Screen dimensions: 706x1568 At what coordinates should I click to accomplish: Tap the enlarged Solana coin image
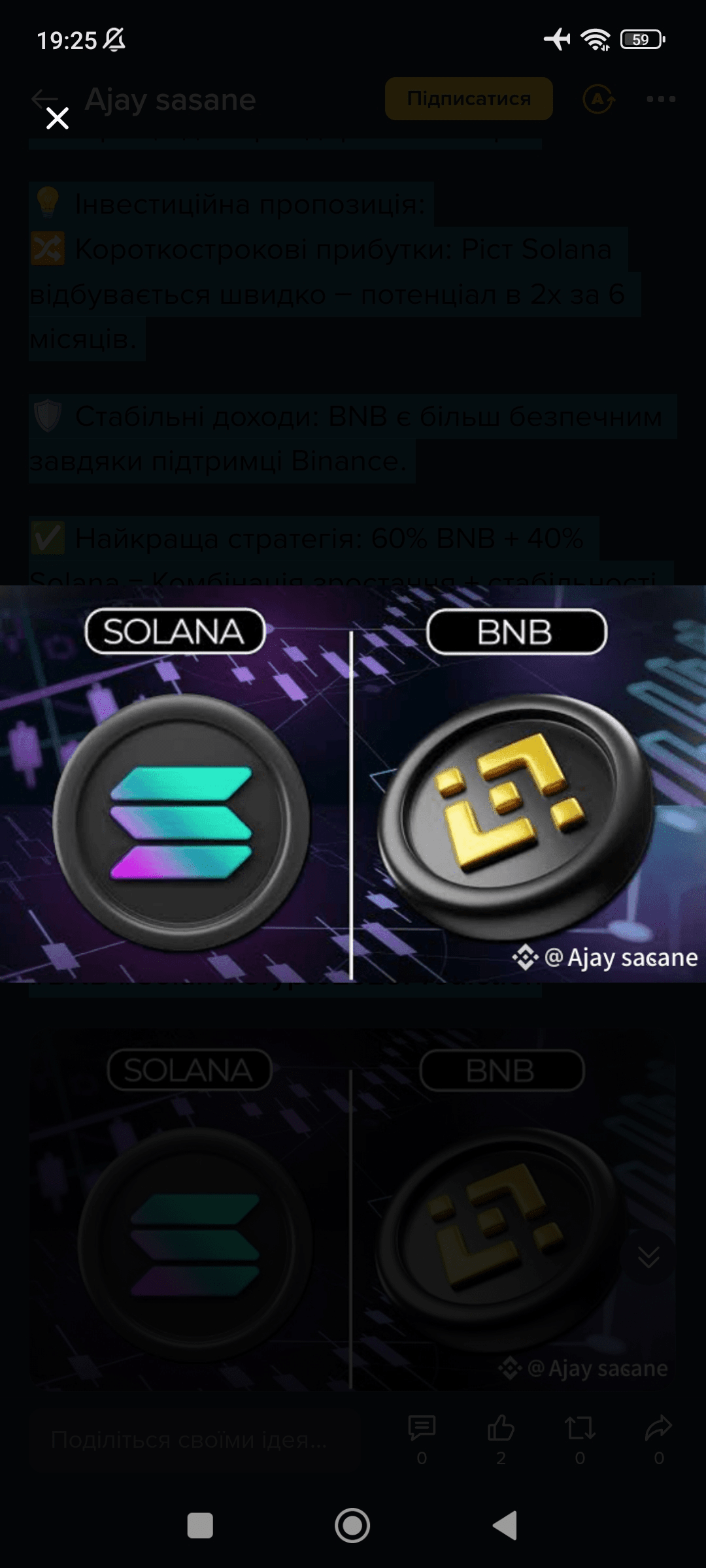point(180,822)
